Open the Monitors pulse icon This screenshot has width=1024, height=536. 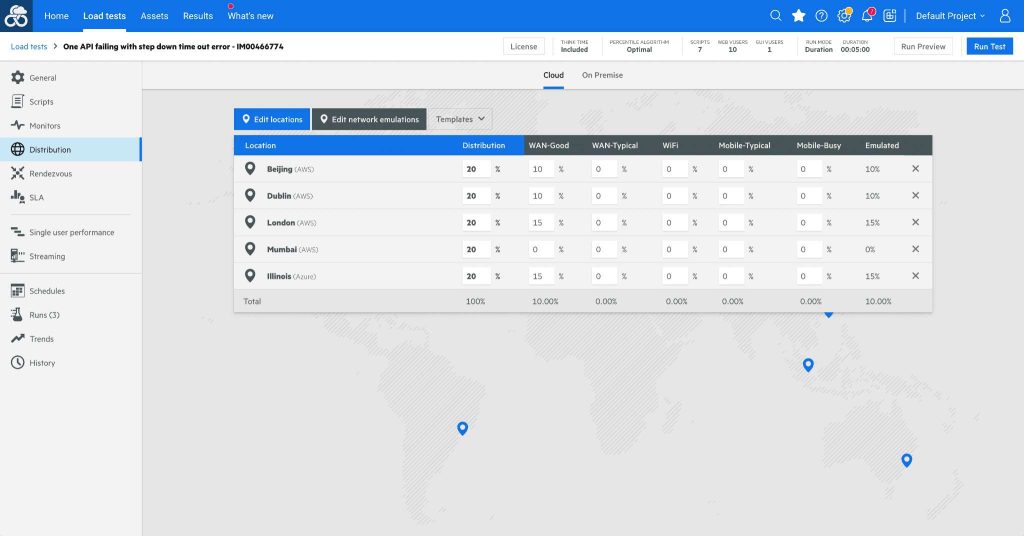pyautogui.click(x=18, y=125)
